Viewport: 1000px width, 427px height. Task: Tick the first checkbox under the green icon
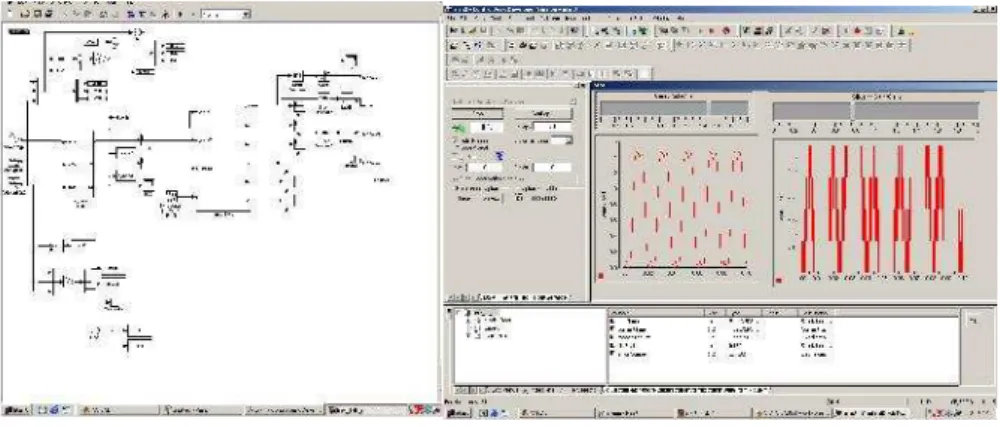coord(455,140)
